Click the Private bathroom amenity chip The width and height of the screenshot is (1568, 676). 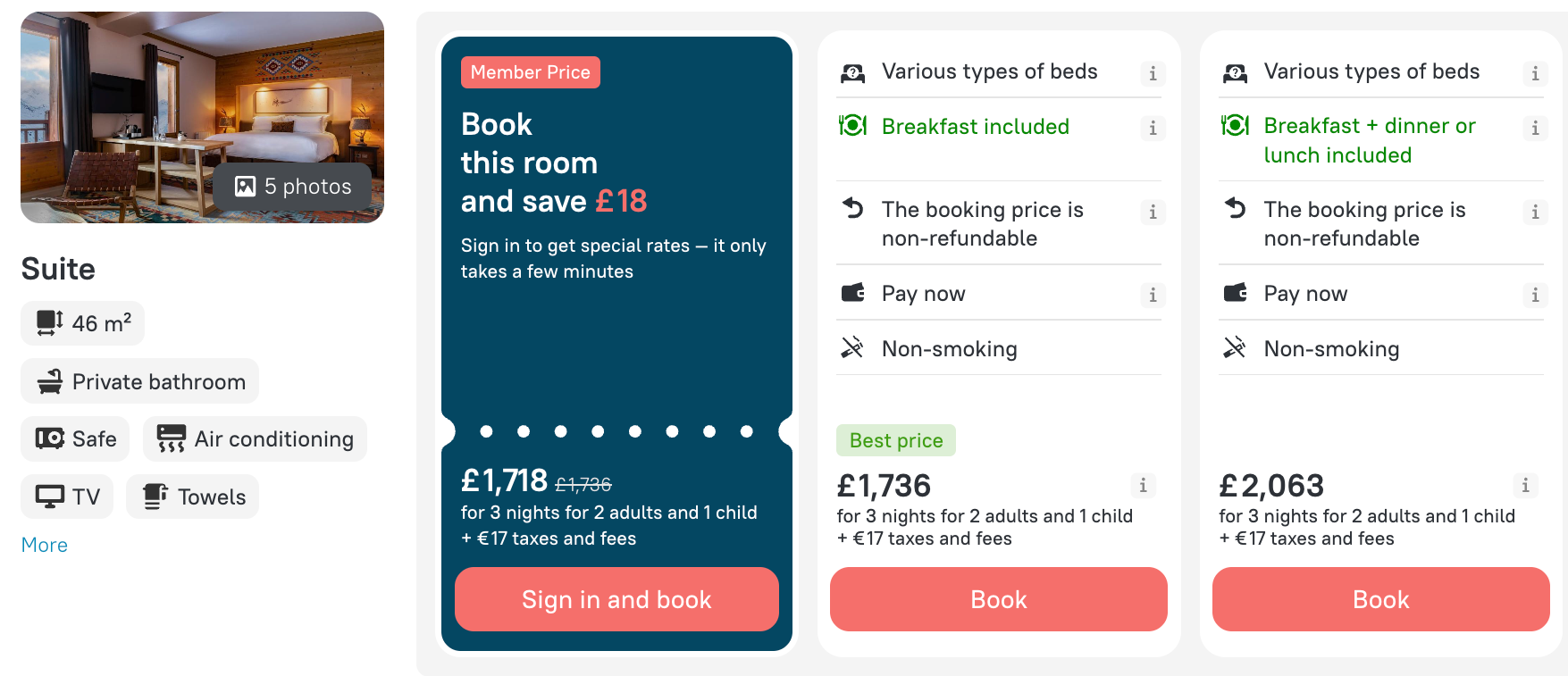[x=140, y=381]
